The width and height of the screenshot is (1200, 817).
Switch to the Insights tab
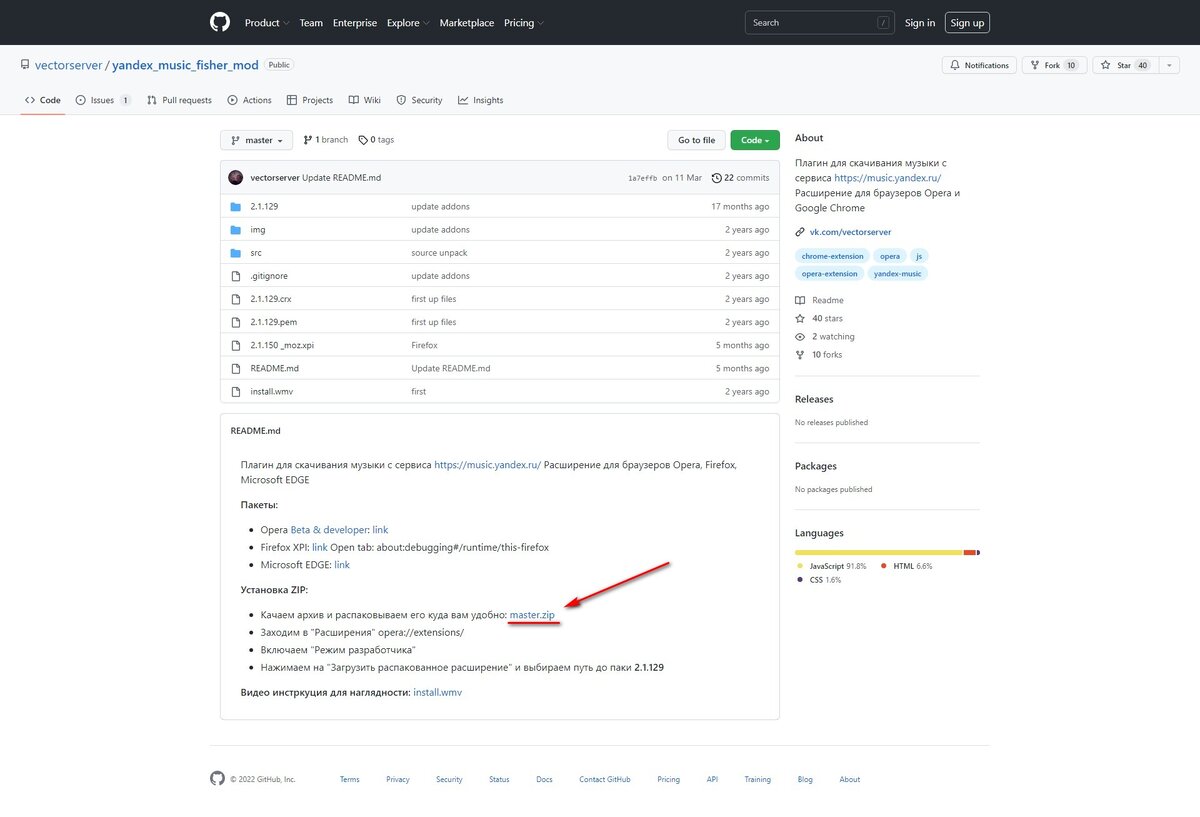tap(481, 100)
